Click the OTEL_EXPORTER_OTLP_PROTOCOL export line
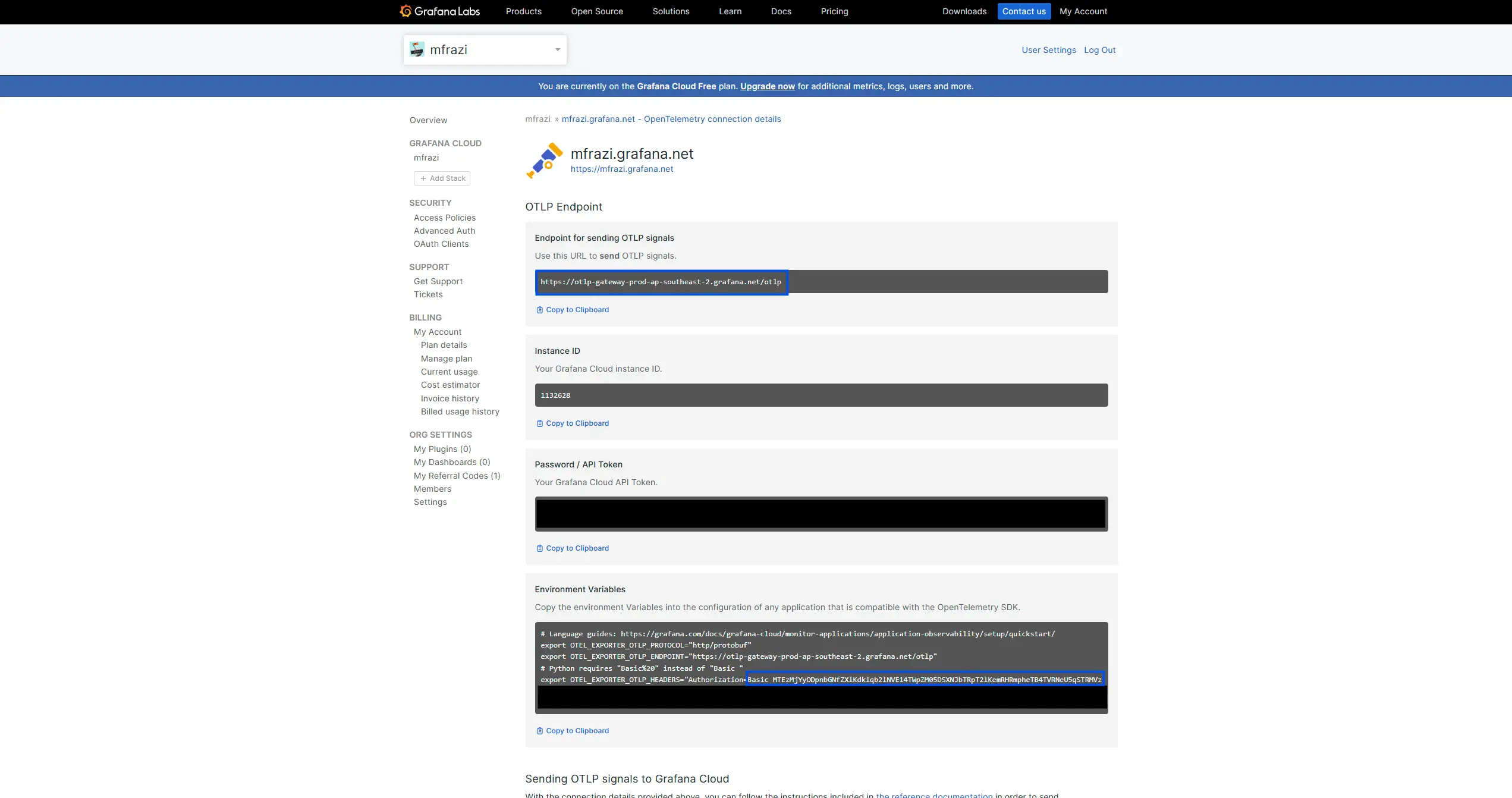1512x798 pixels. [646, 645]
